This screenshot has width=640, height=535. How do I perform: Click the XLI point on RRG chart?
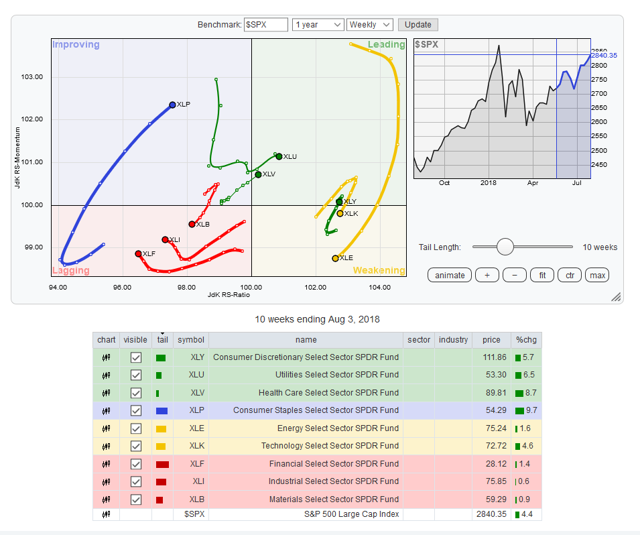(165, 240)
